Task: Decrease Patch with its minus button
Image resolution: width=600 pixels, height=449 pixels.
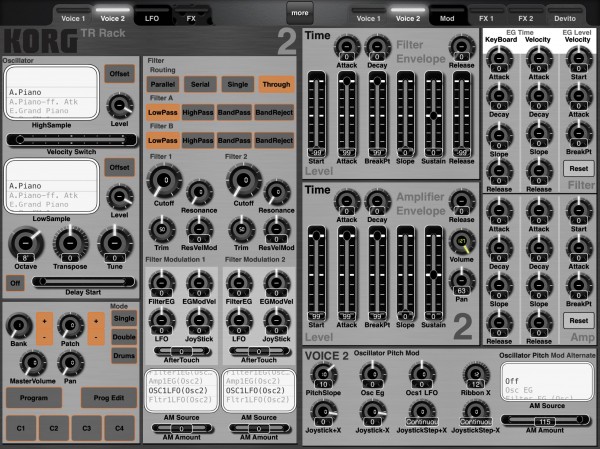Action: [96, 337]
